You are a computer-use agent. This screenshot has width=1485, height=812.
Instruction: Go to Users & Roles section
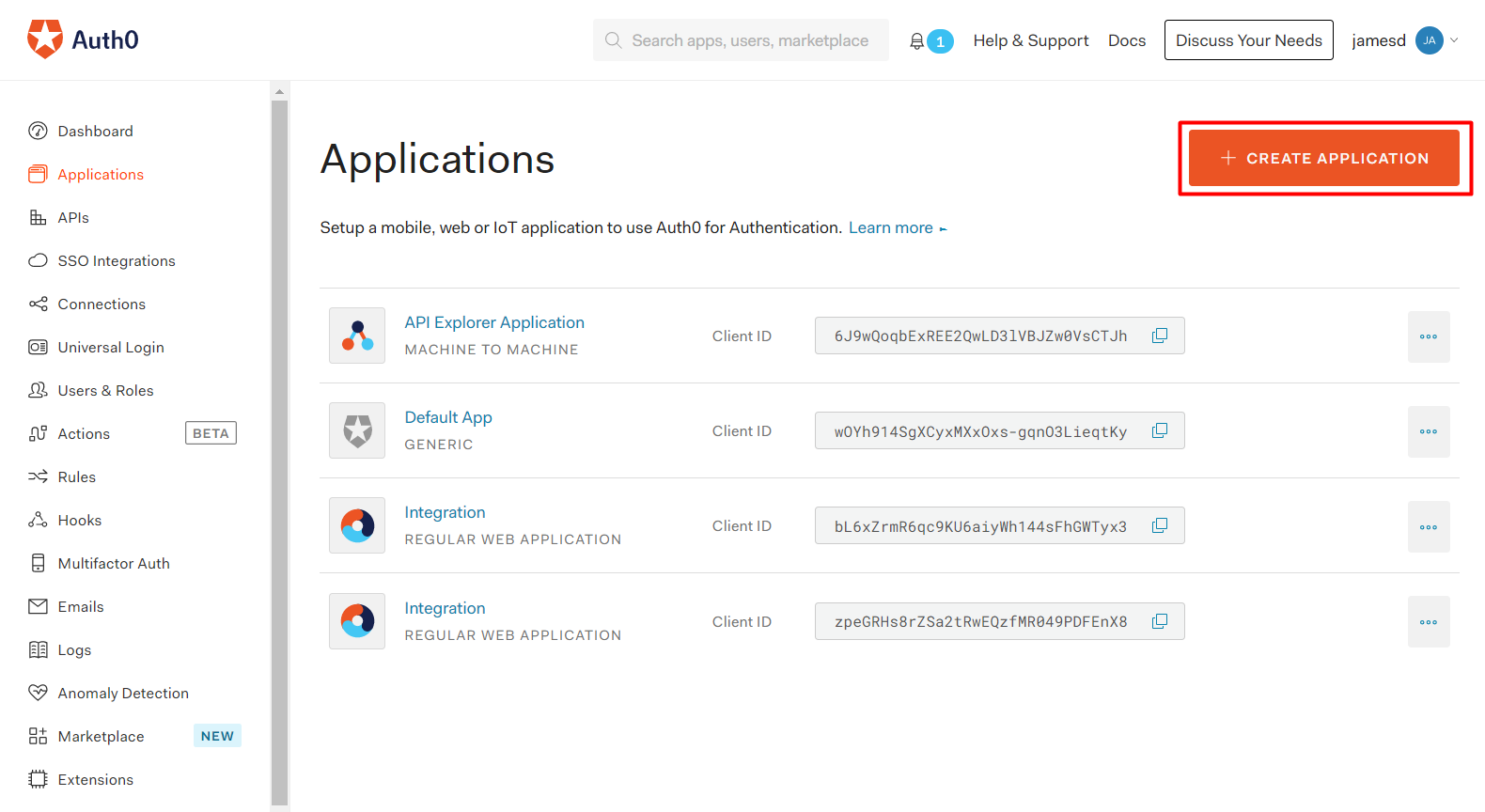(105, 390)
